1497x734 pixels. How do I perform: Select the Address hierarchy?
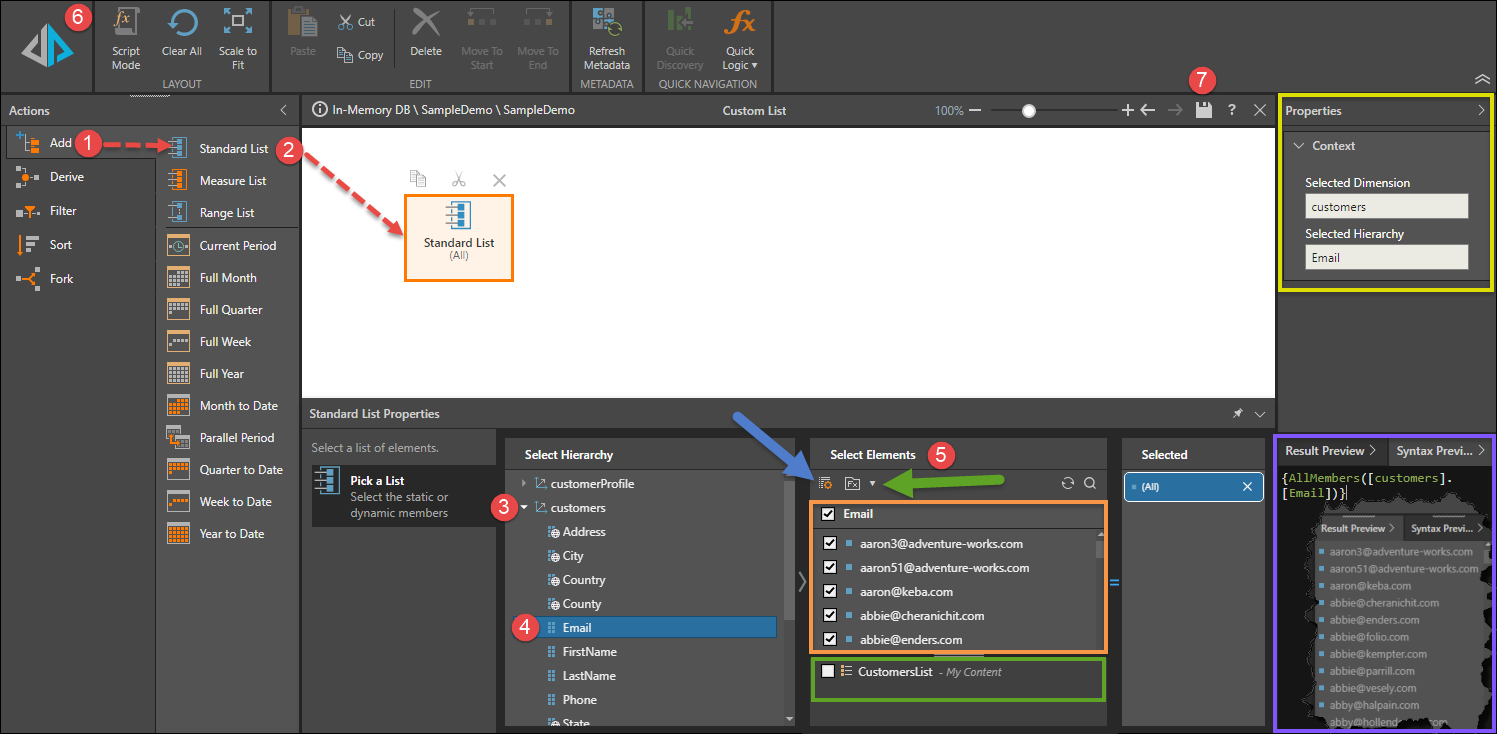point(577,532)
